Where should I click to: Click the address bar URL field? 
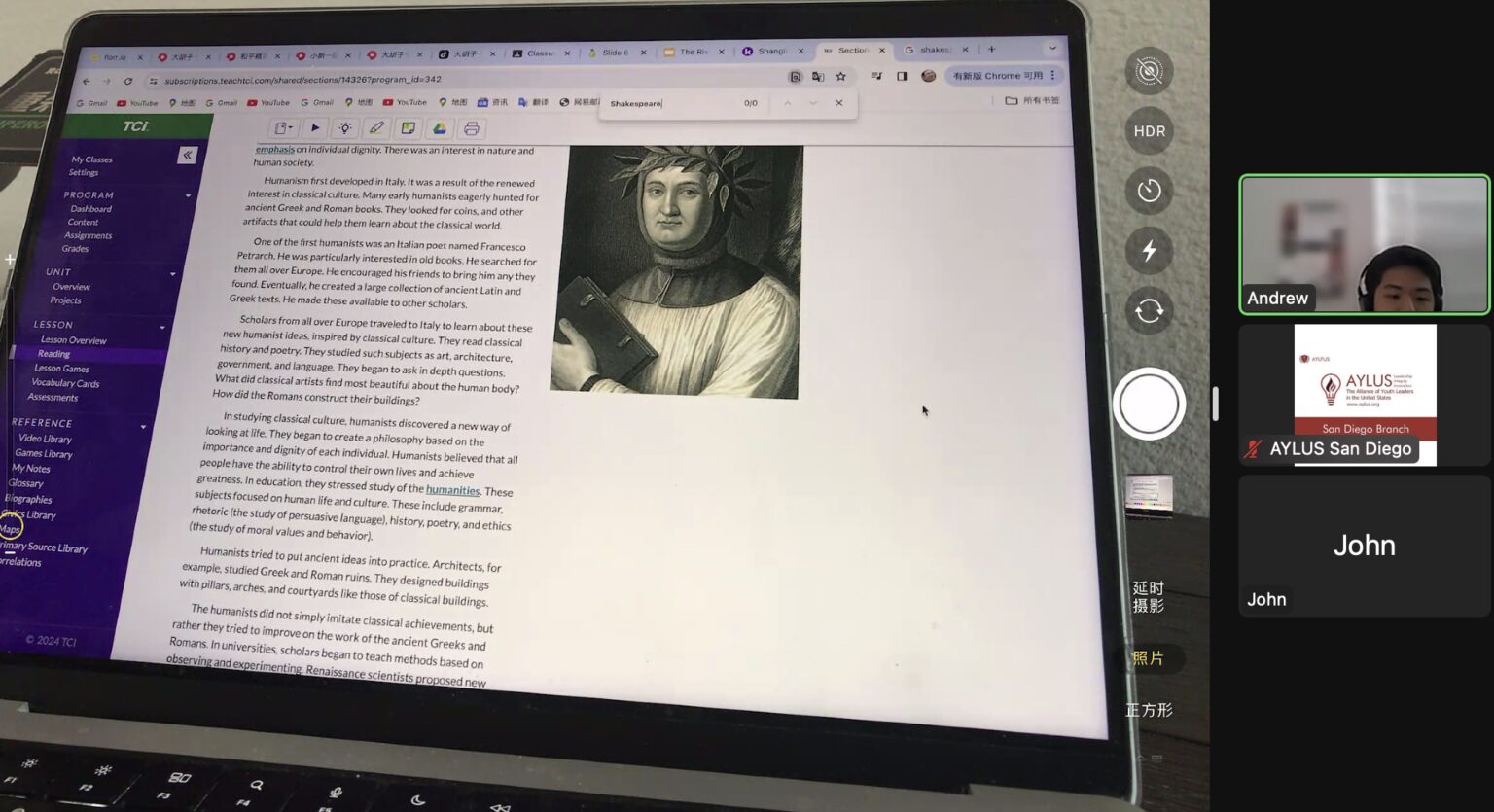click(467, 79)
